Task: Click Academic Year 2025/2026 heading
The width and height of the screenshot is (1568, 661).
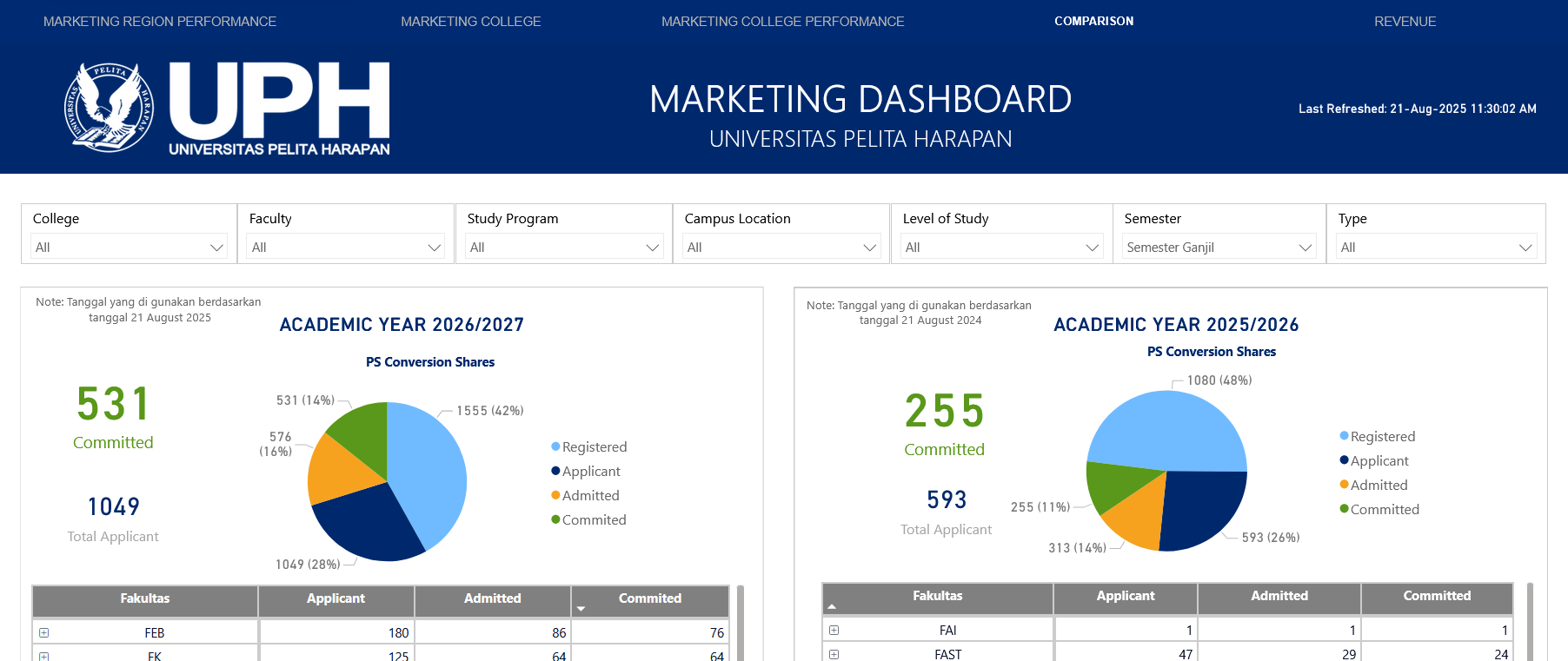Action: [x=1176, y=325]
